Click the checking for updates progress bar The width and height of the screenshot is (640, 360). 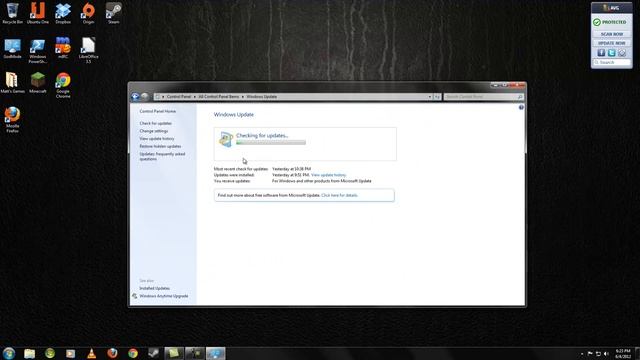[x=271, y=142]
